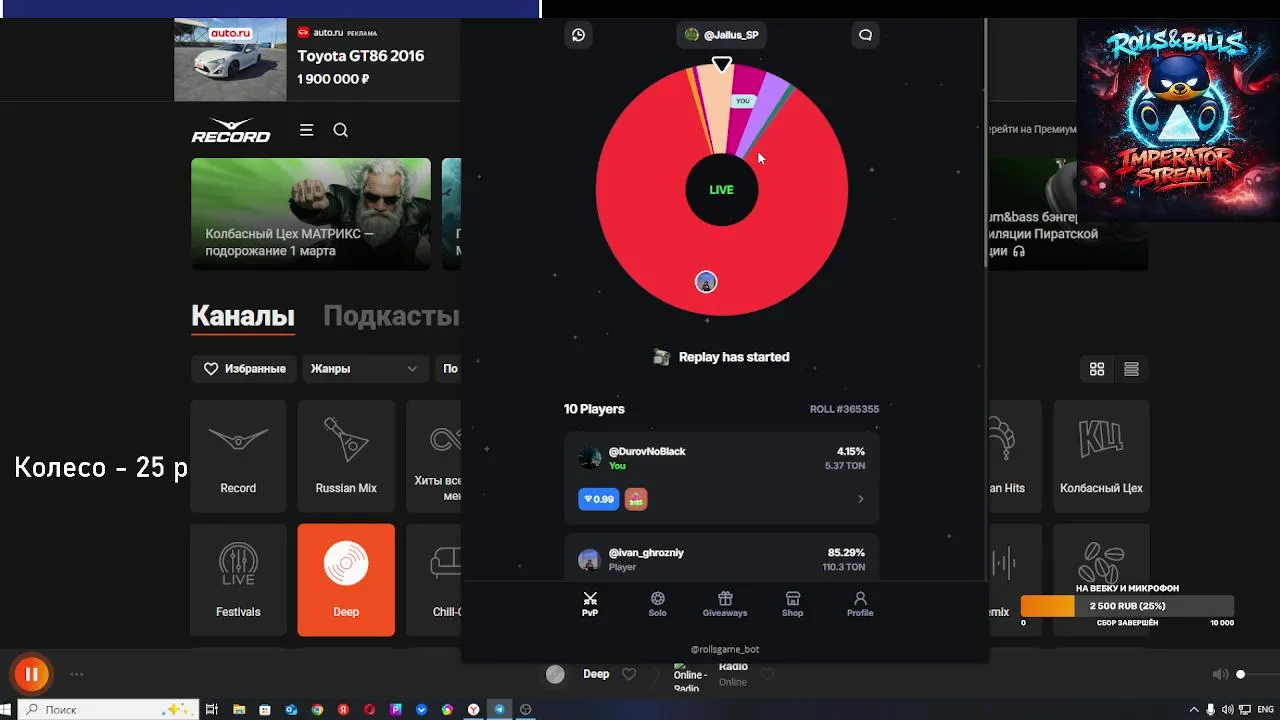This screenshot has height=720, width=1280.
Task: Open Chrome from the taskbar
Action: pyautogui.click(x=317, y=709)
